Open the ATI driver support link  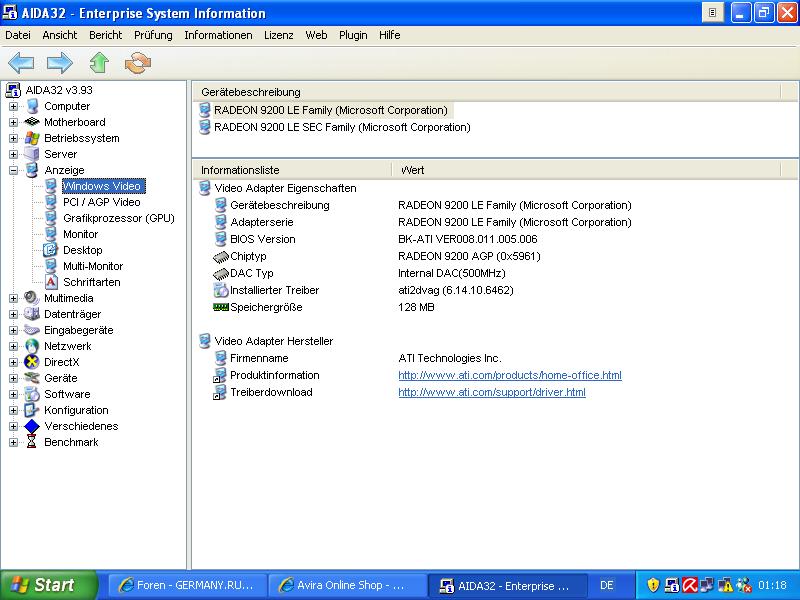(492, 392)
